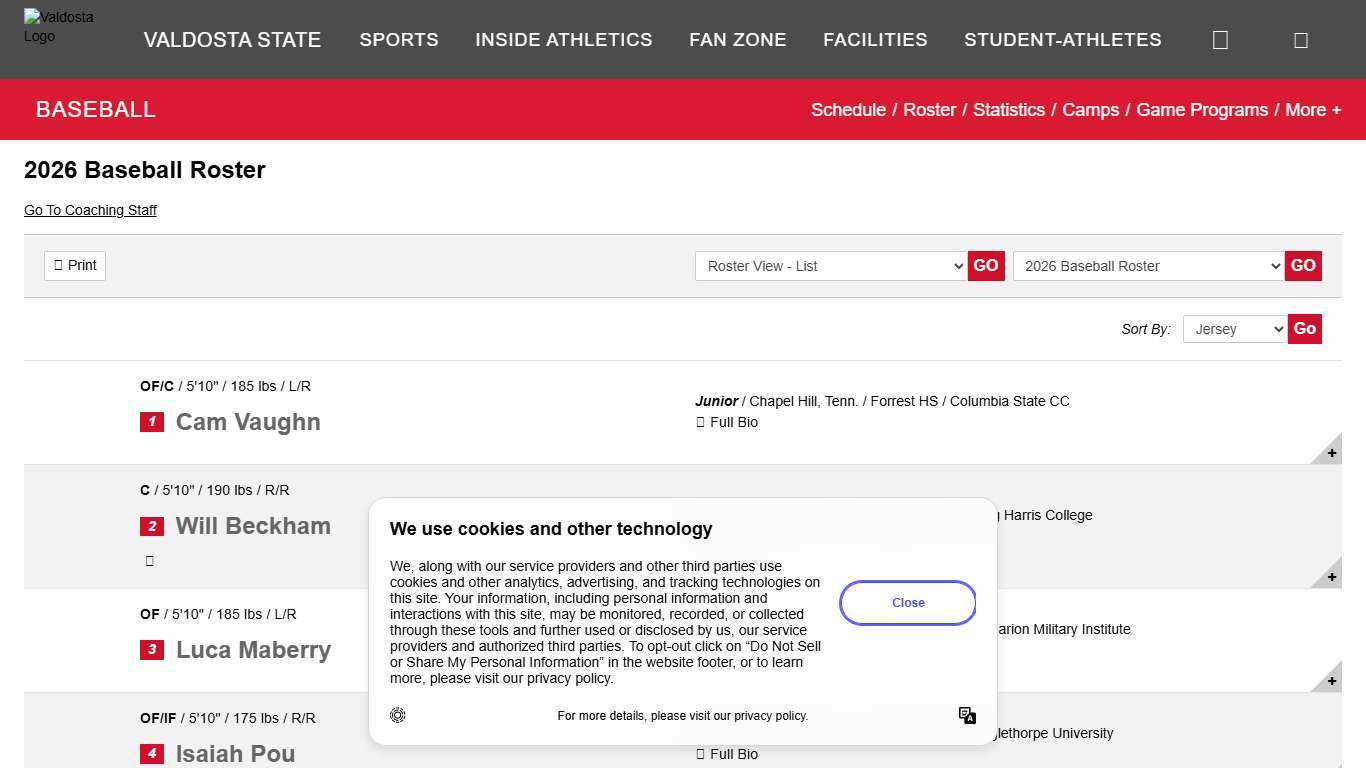
Task: Open the Roster View - List dropdown
Action: pyautogui.click(x=831, y=266)
